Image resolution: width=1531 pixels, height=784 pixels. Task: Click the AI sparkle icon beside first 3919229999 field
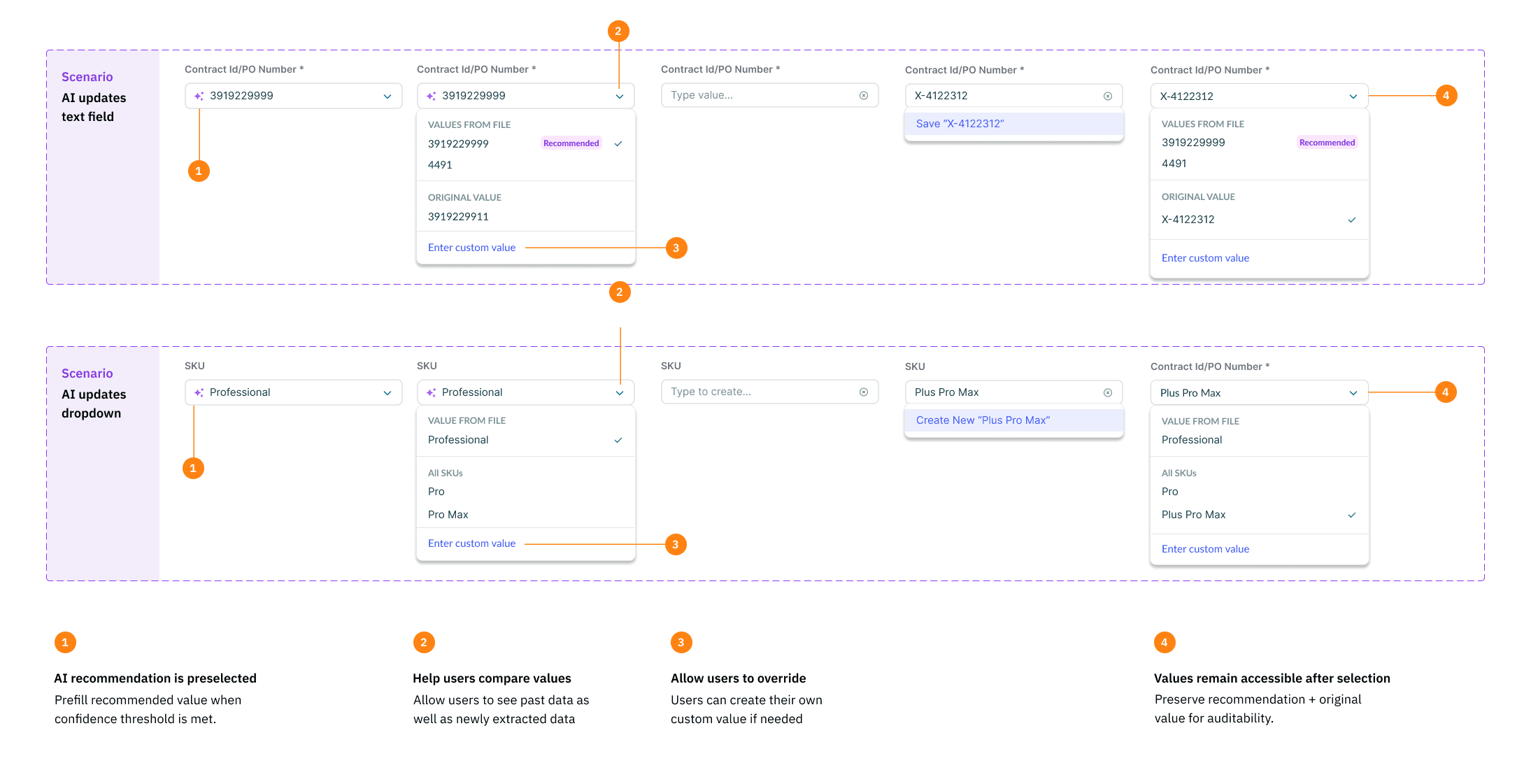pyautogui.click(x=199, y=96)
